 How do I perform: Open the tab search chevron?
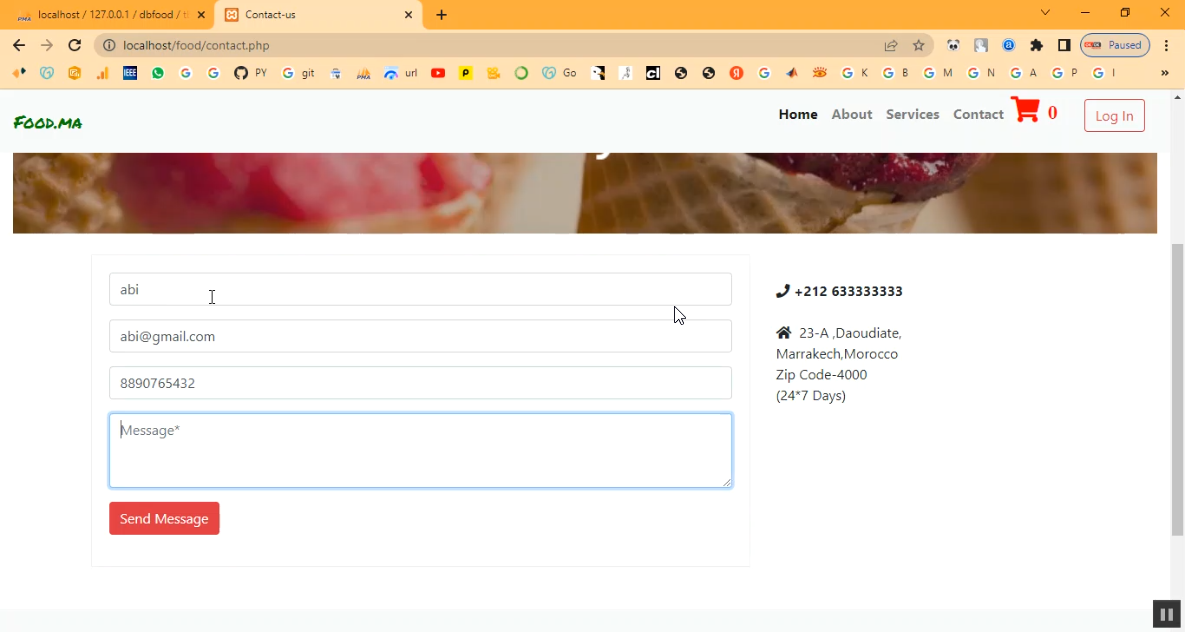coord(1045,13)
